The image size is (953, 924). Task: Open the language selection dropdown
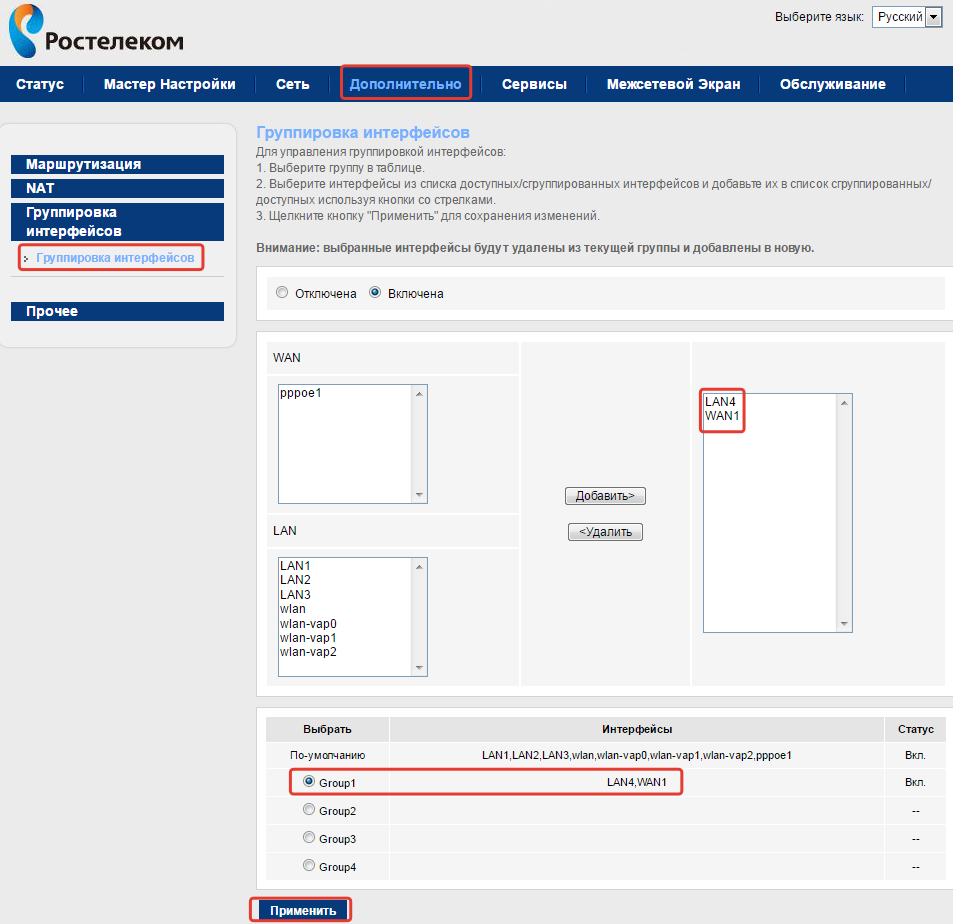pyautogui.click(x=907, y=17)
